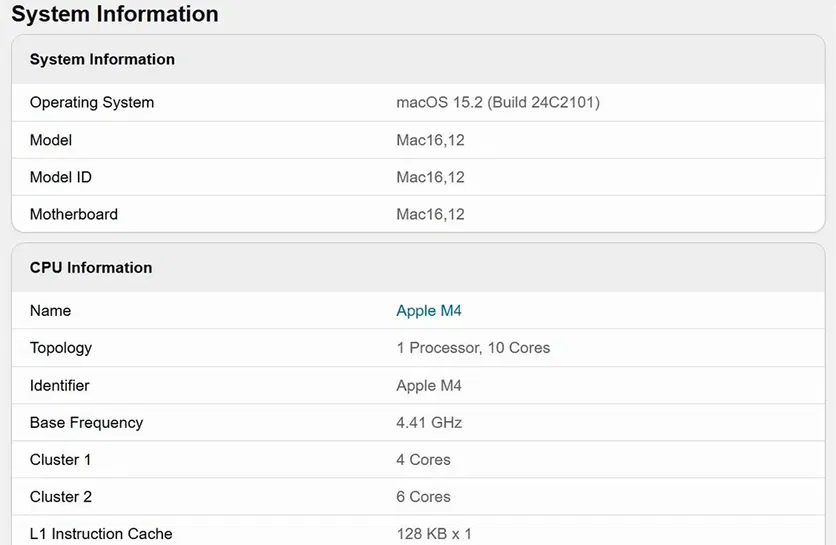The image size is (836, 545).
Task: Select the 4.41 GHz value
Action: 429,423
